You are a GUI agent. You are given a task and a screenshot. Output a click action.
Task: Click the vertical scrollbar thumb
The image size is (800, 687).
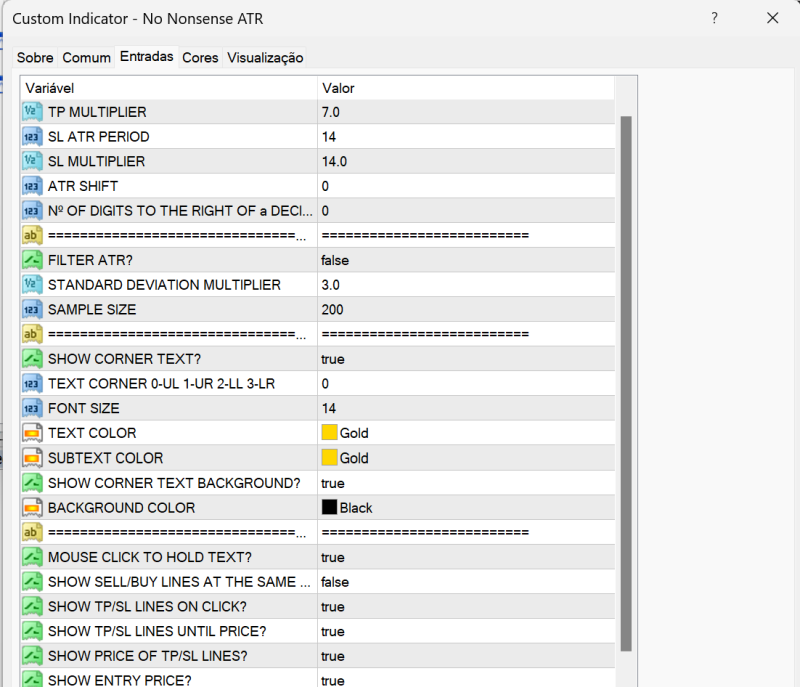tap(626, 384)
